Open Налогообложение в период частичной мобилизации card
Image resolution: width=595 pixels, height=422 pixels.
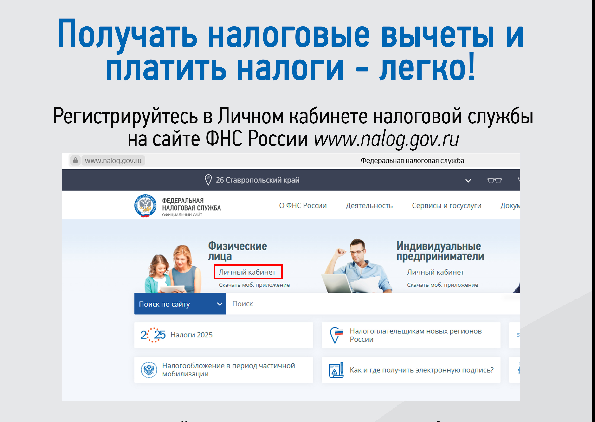pyautogui.click(x=224, y=370)
